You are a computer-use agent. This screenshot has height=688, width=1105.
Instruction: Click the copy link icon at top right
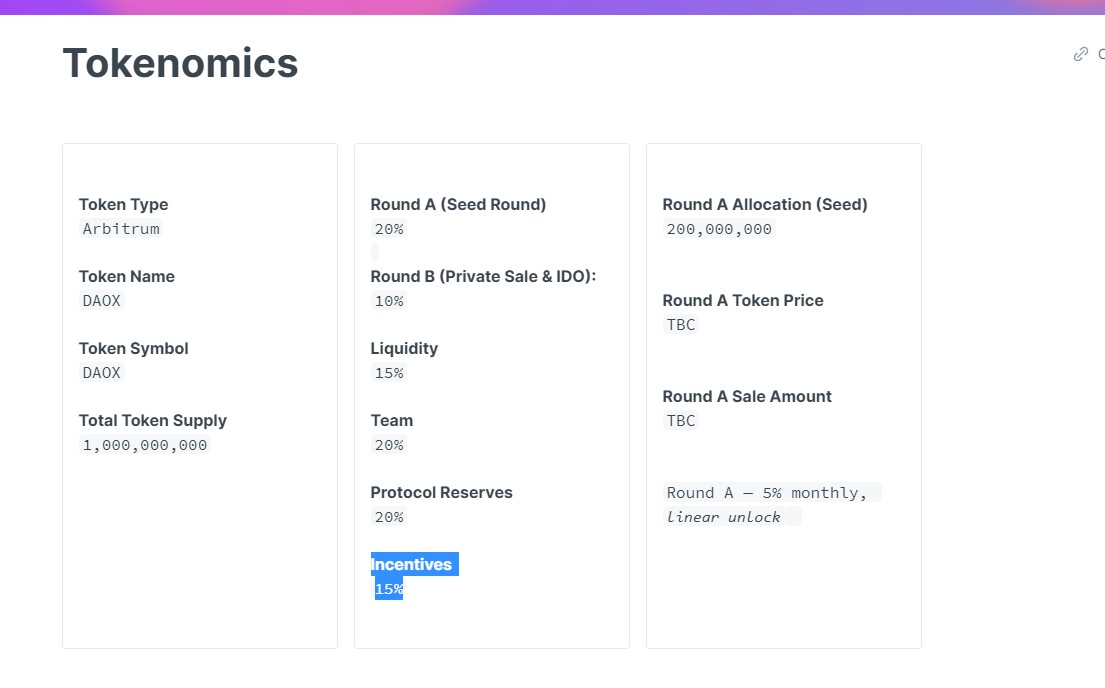pos(1080,54)
